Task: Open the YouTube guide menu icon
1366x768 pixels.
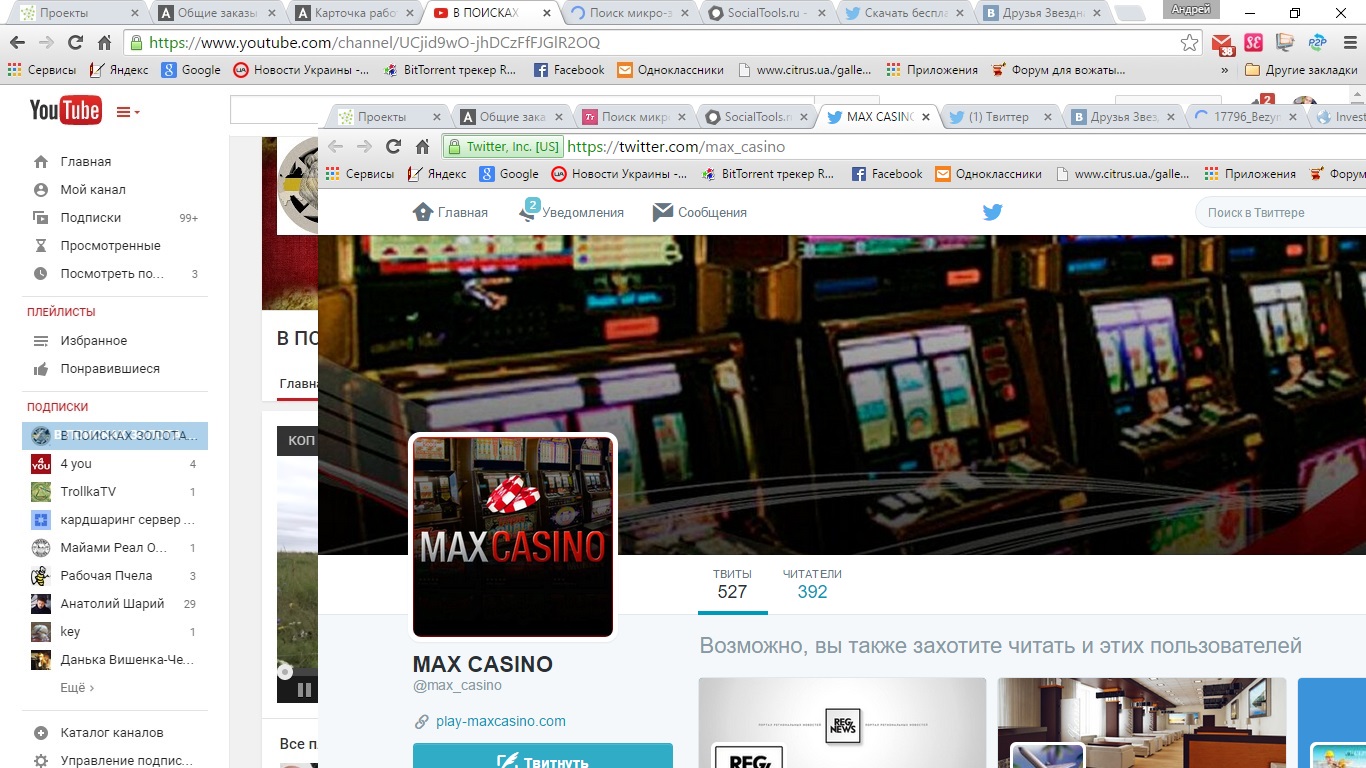Action: (128, 112)
